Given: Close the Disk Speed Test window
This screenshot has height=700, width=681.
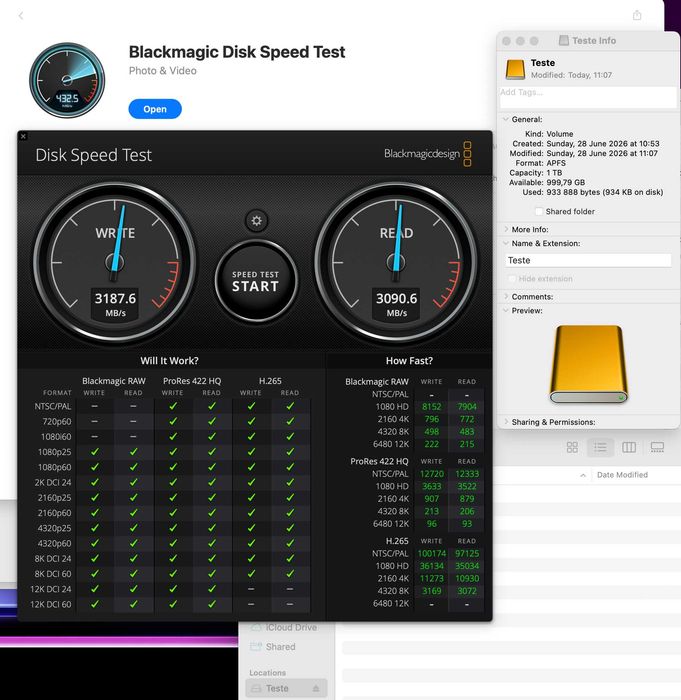Looking at the screenshot, I should click(x=23, y=137).
